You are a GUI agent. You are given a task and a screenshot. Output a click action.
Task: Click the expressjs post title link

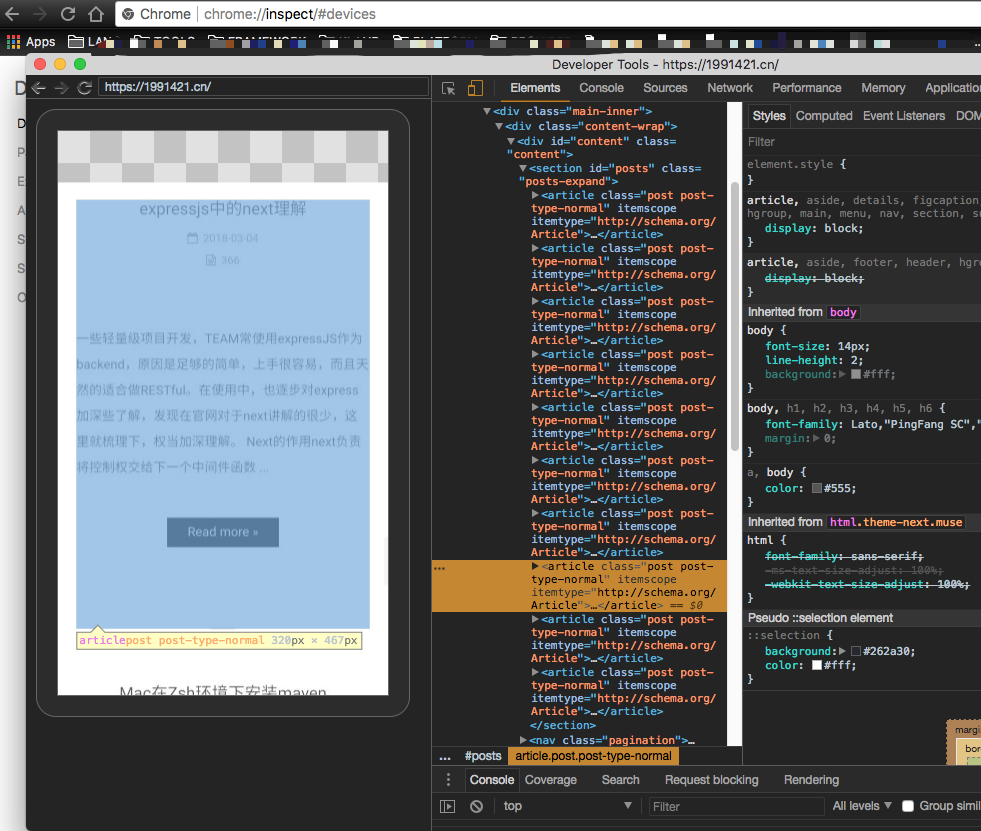coord(223,208)
